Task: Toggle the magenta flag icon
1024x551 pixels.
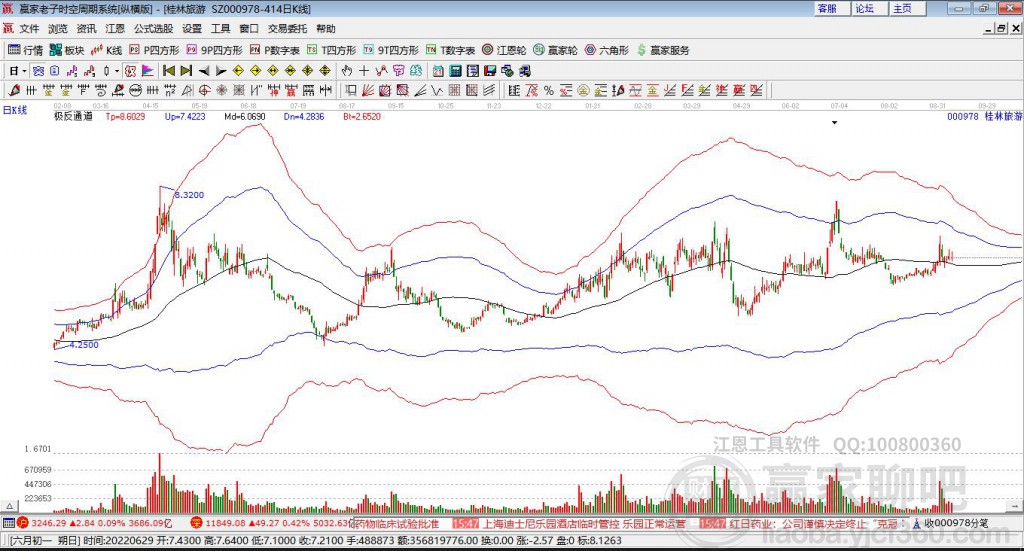Action: tap(148, 71)
